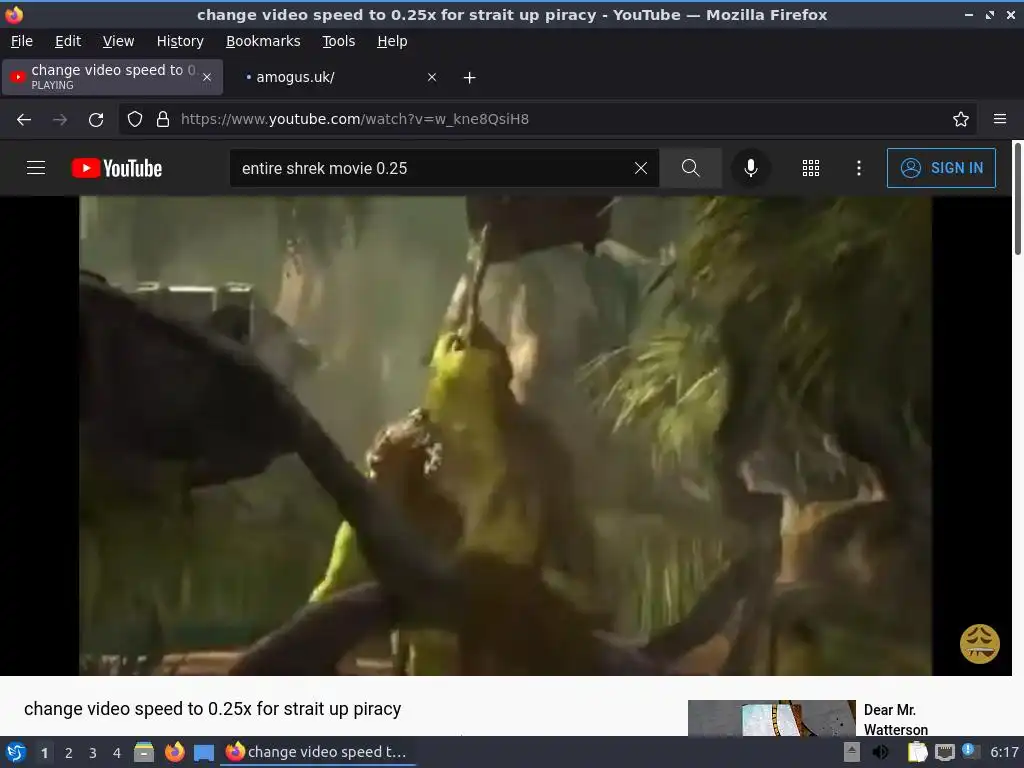
Task: Open the YouTube settings three-dot menu
Action: 859,168
